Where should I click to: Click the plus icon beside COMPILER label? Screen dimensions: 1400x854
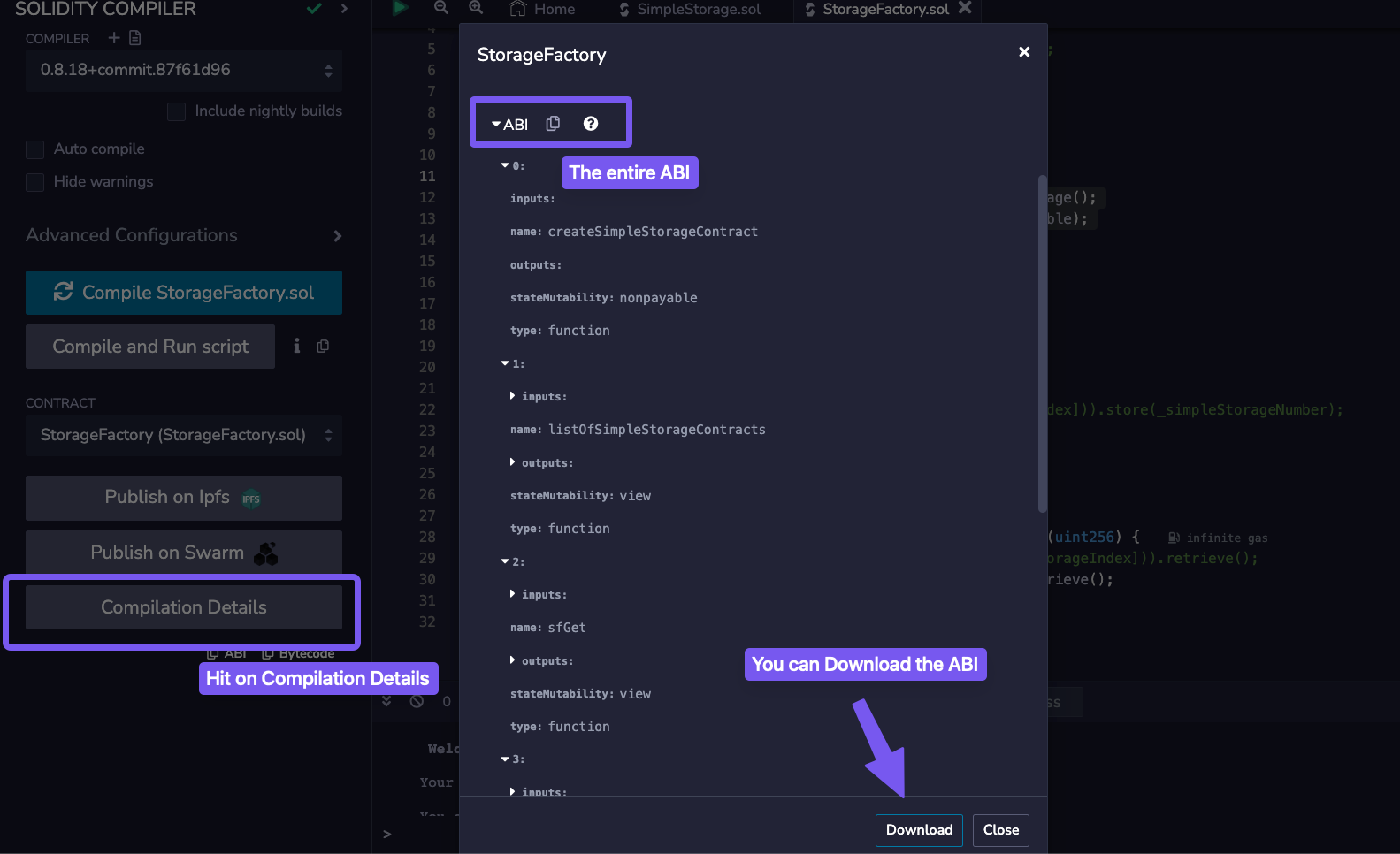coord(113,38)
